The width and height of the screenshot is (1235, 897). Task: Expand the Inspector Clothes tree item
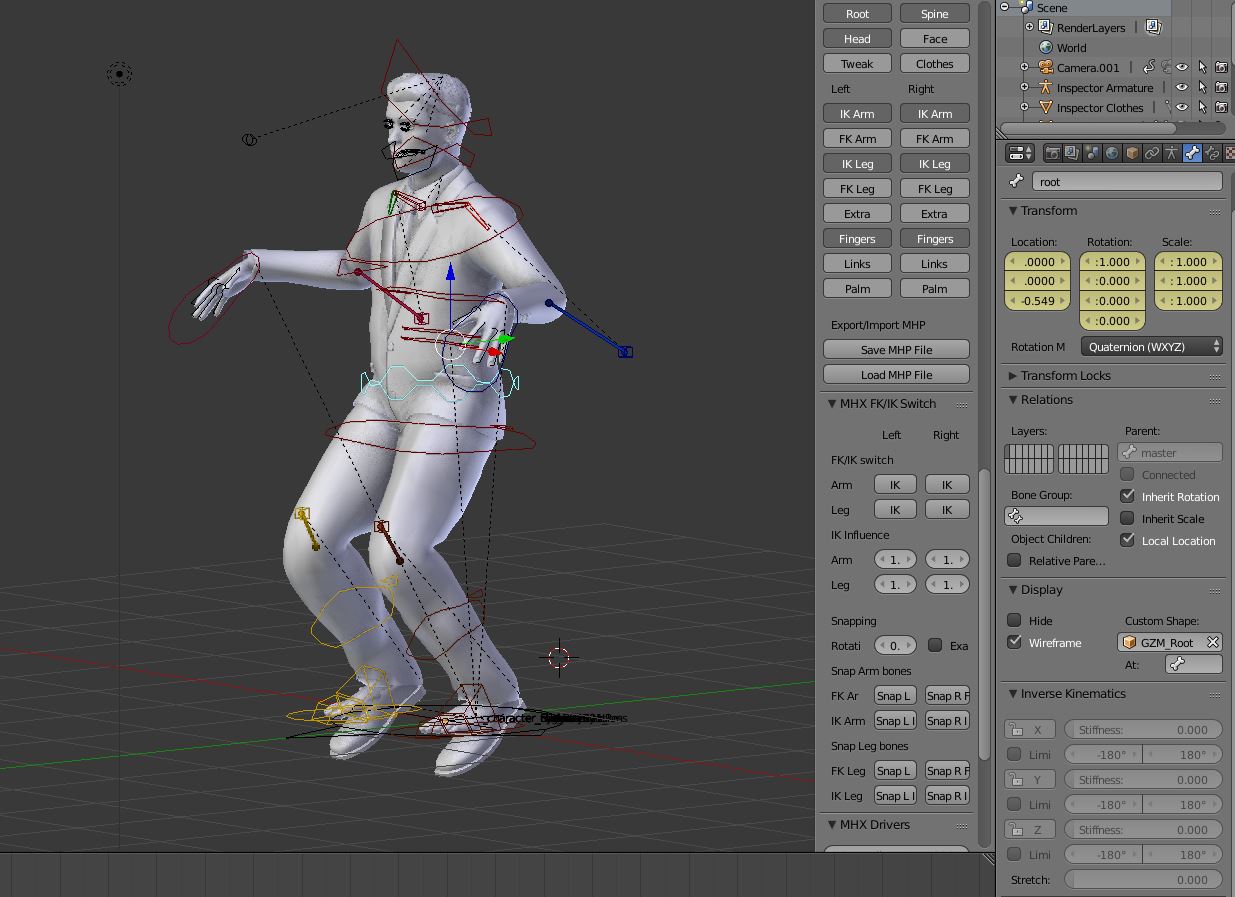1024,107
